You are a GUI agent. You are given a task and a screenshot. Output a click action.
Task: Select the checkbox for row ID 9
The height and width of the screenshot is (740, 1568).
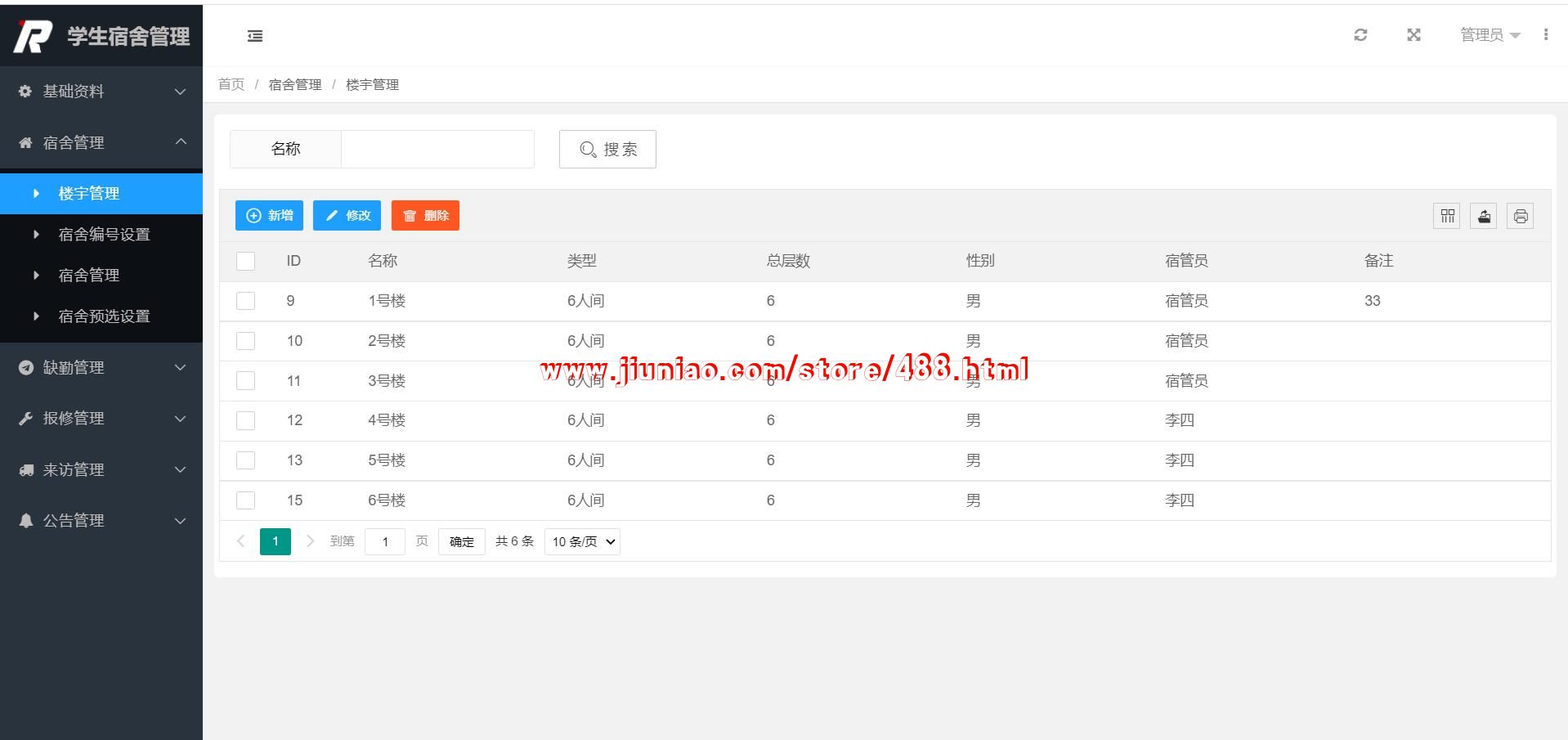[x=245, y=301]
